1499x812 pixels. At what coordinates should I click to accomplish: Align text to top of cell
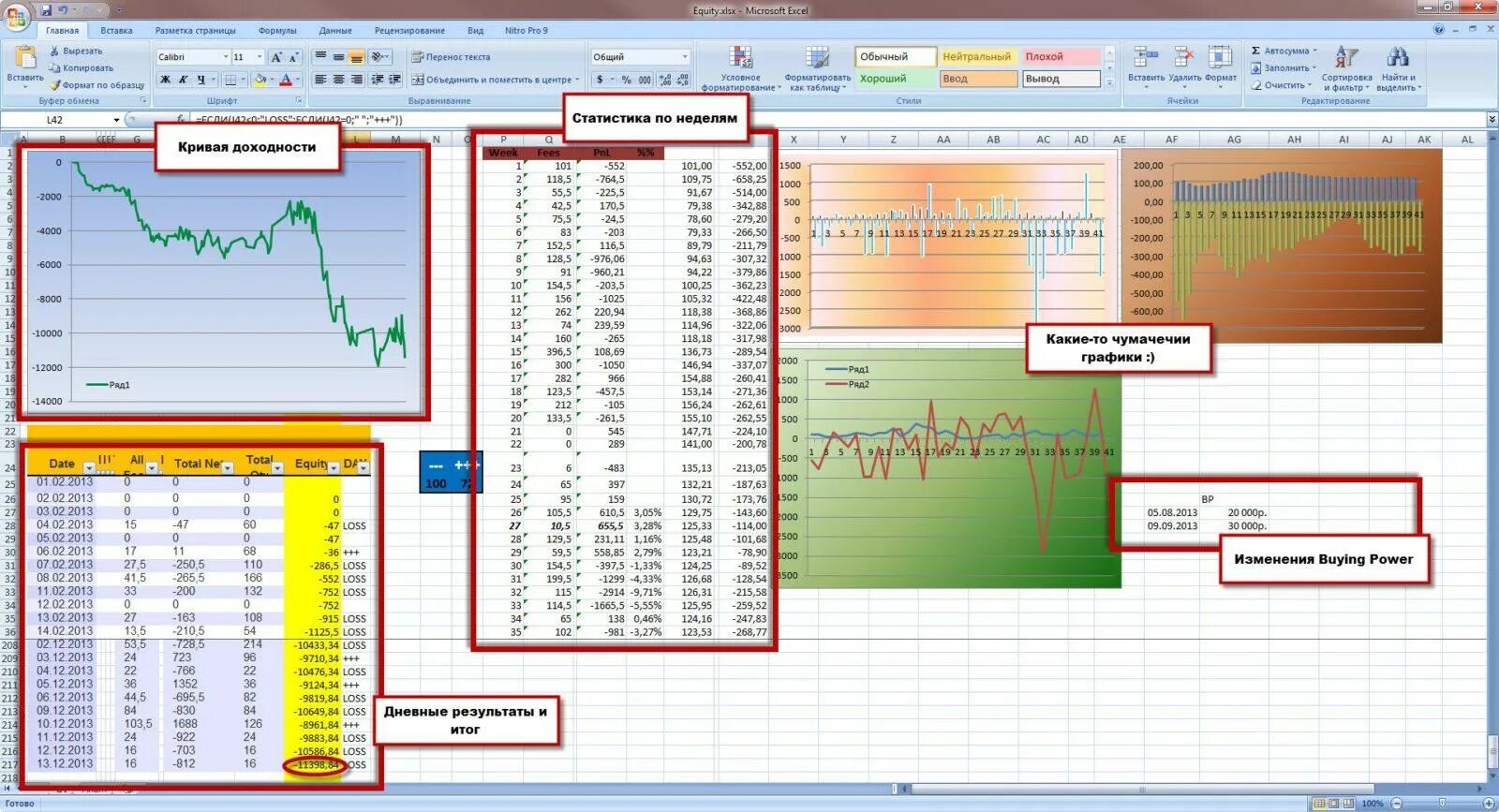coord(320,57)
